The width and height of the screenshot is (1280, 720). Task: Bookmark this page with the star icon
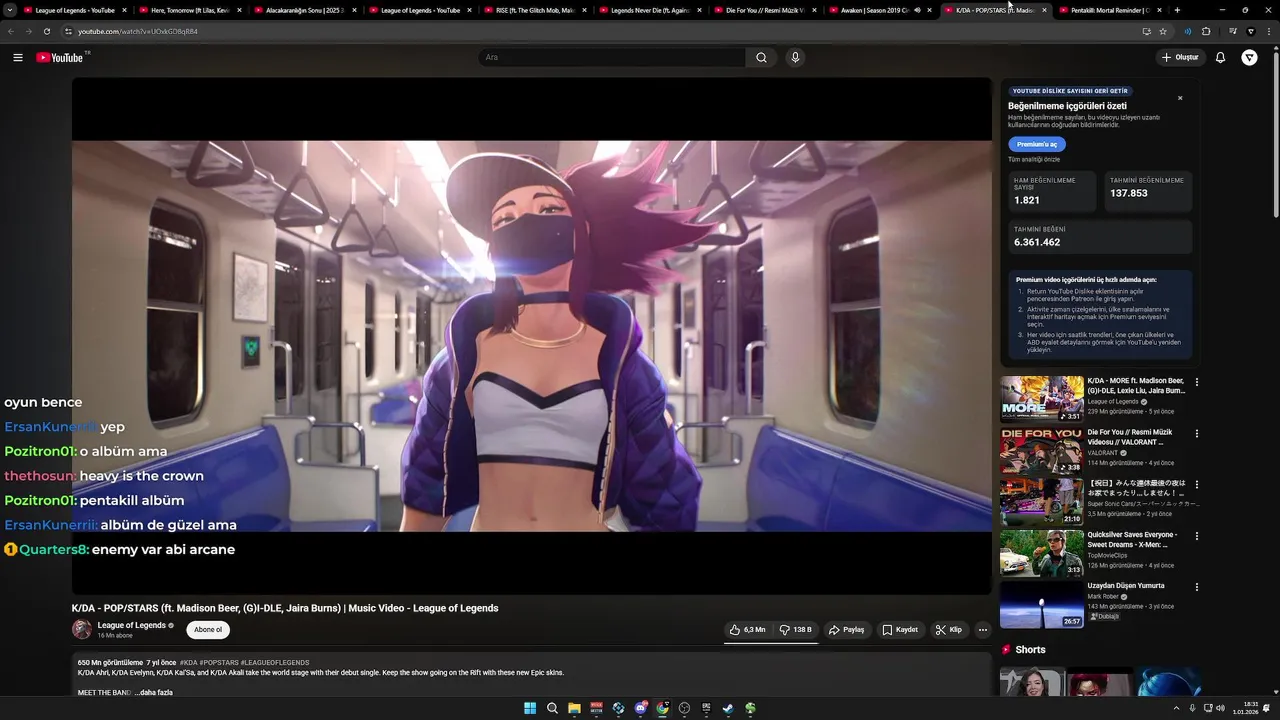(1163, 31)
